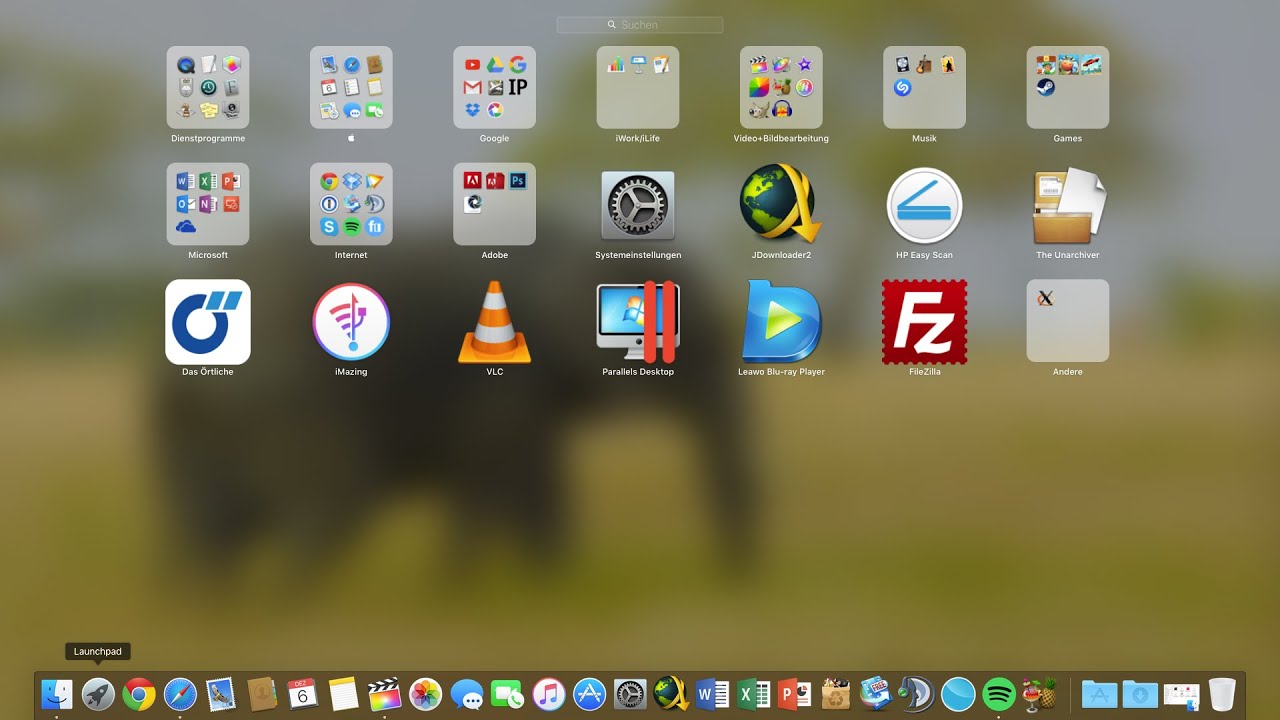Image resolution: width=1280 pixels, height=720 pixels.
Task: Open Google Chrome in the Dock
Action: coord(139,694)
